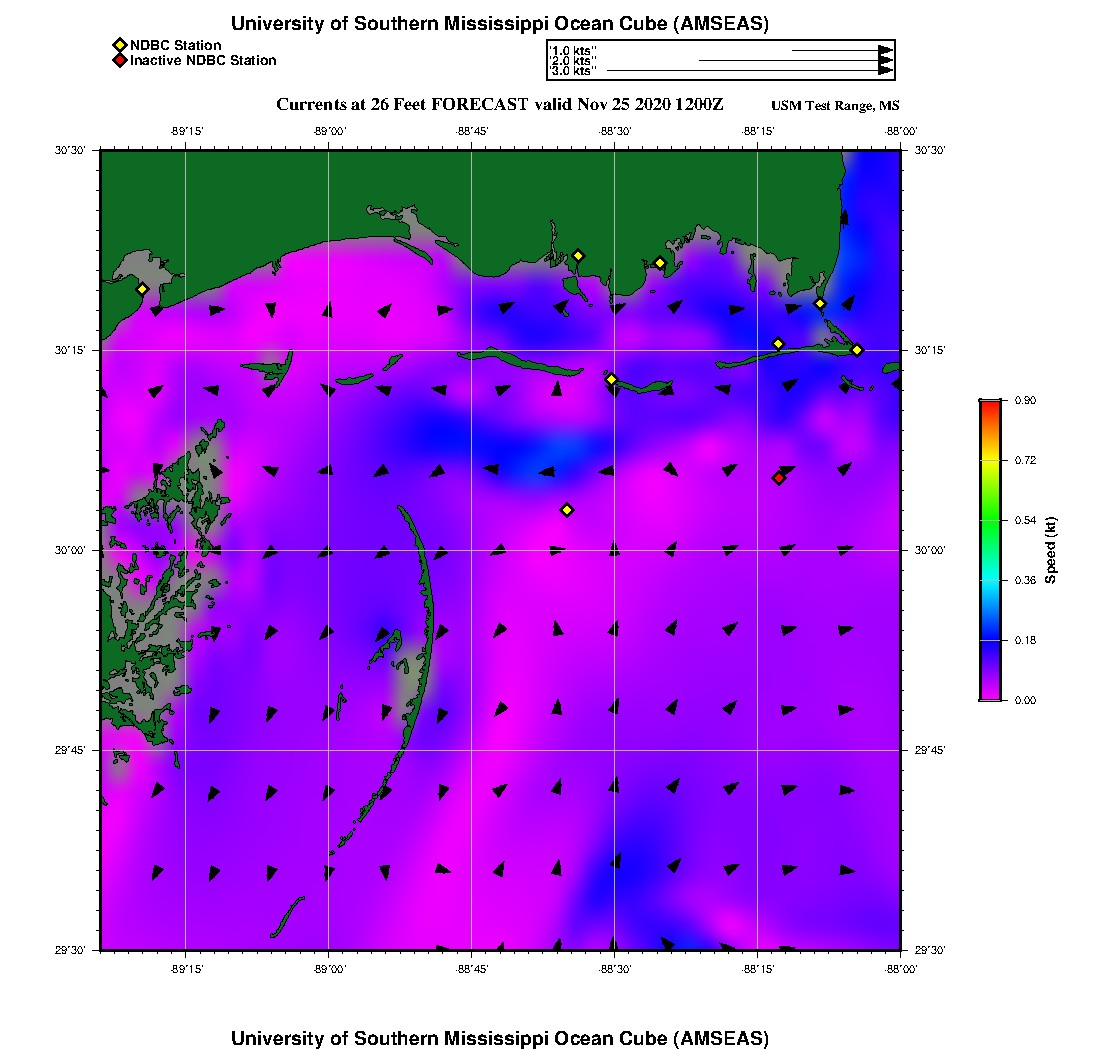1100x1050 pixels.
Task: Select the easternmost yellow station marker at 30°15'
Action: [x=857, y=350]
